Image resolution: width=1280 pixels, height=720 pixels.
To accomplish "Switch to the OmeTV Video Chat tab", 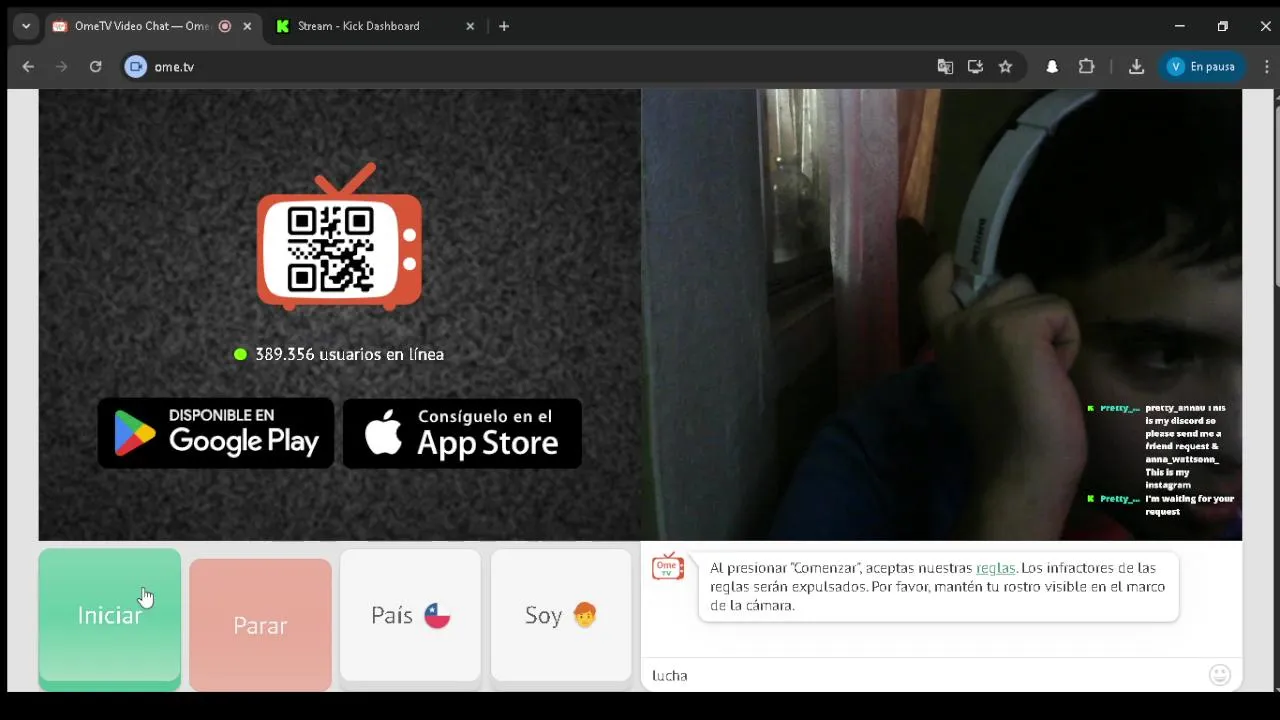I will pyautogui.click(x=140, y=26).
